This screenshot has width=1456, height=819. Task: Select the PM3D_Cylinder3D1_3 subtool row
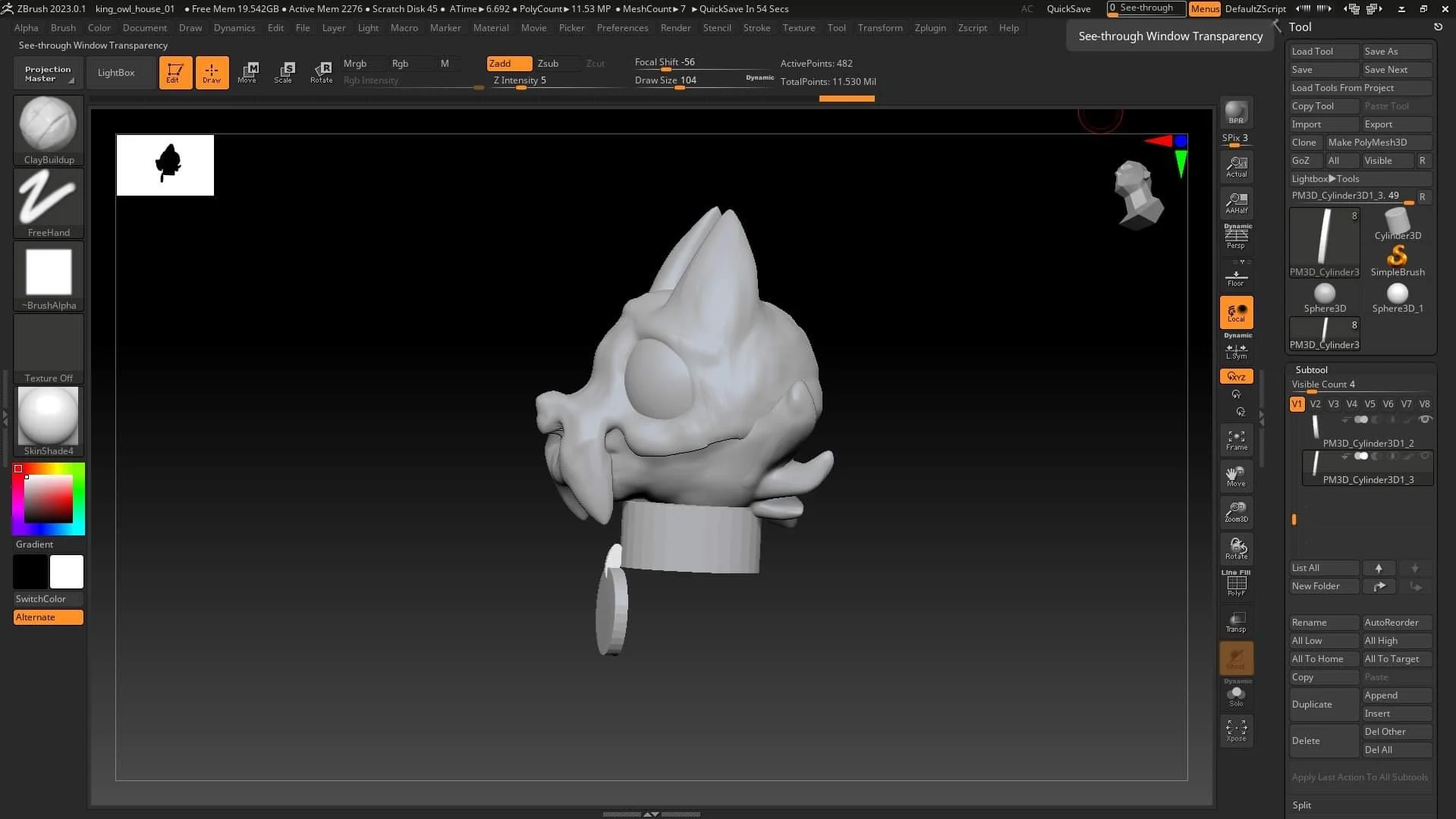(1368, 469)
